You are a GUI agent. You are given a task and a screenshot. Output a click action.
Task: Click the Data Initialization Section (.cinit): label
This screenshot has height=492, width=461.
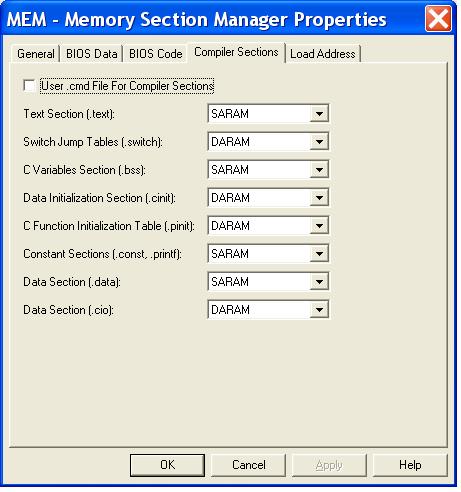coord(99,198)
